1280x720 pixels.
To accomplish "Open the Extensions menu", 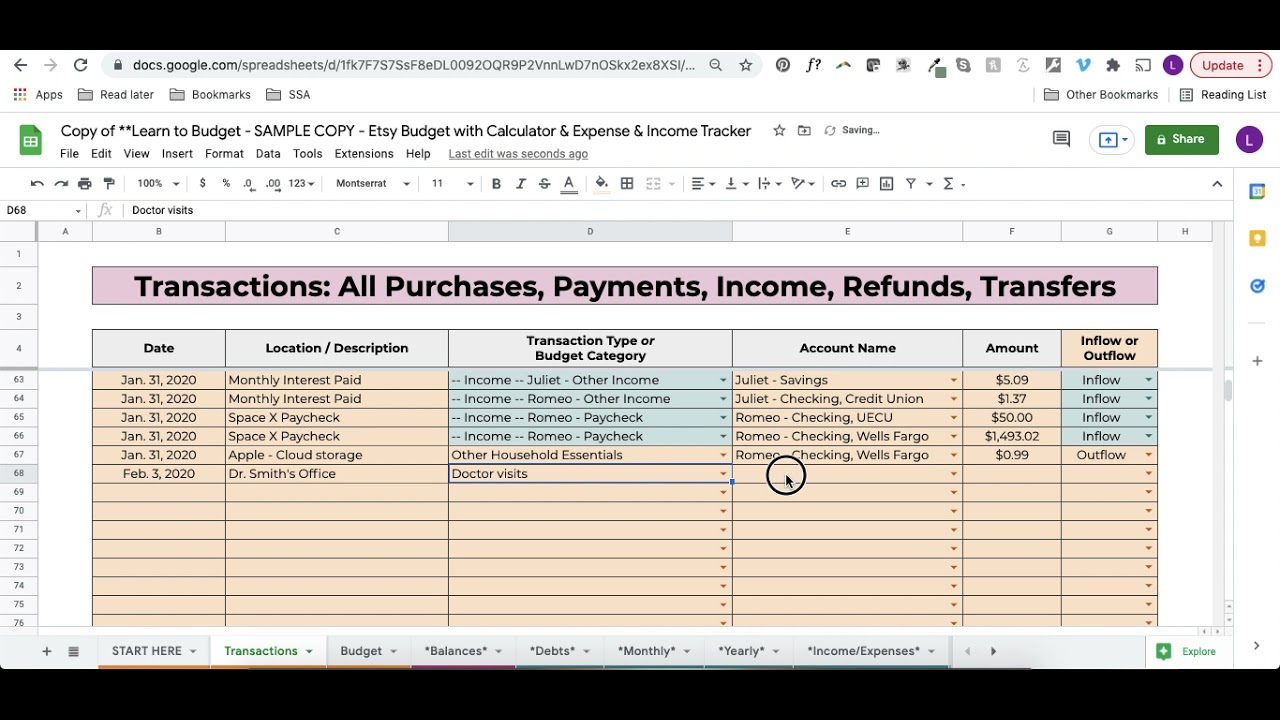I will pyautogui.click(x=364, y=154).
